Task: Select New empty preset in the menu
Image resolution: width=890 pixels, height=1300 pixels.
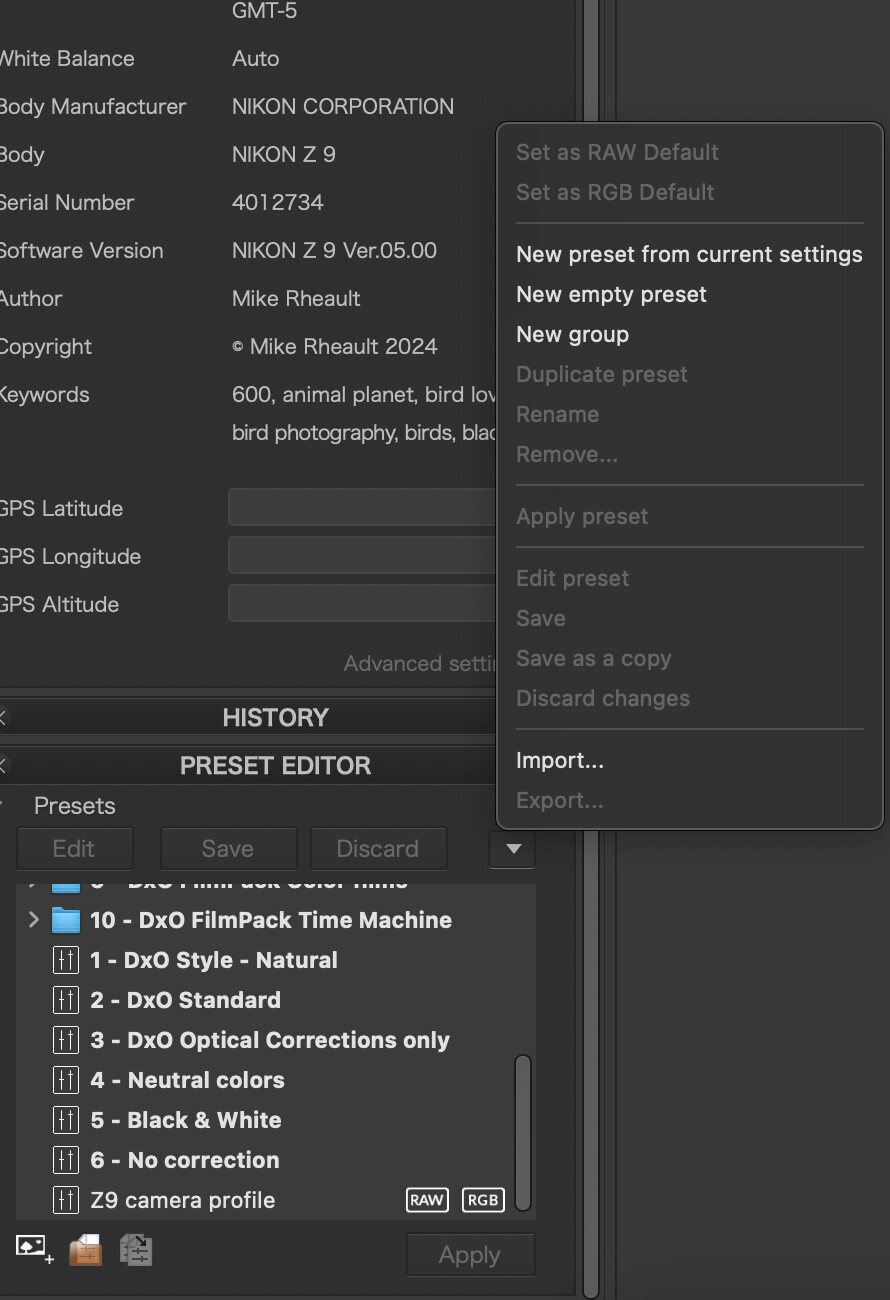Action: [x=611, y=294]
